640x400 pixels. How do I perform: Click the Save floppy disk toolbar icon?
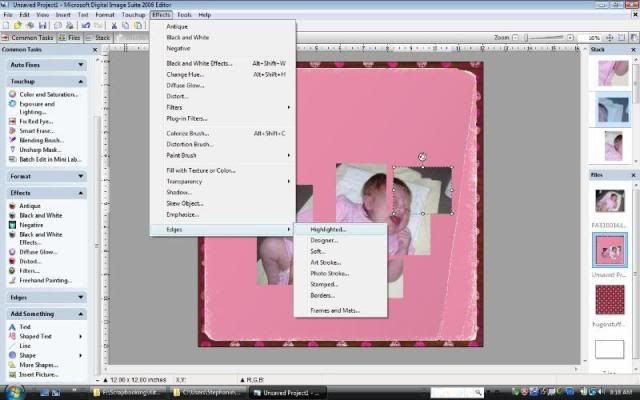click(42, 25)
